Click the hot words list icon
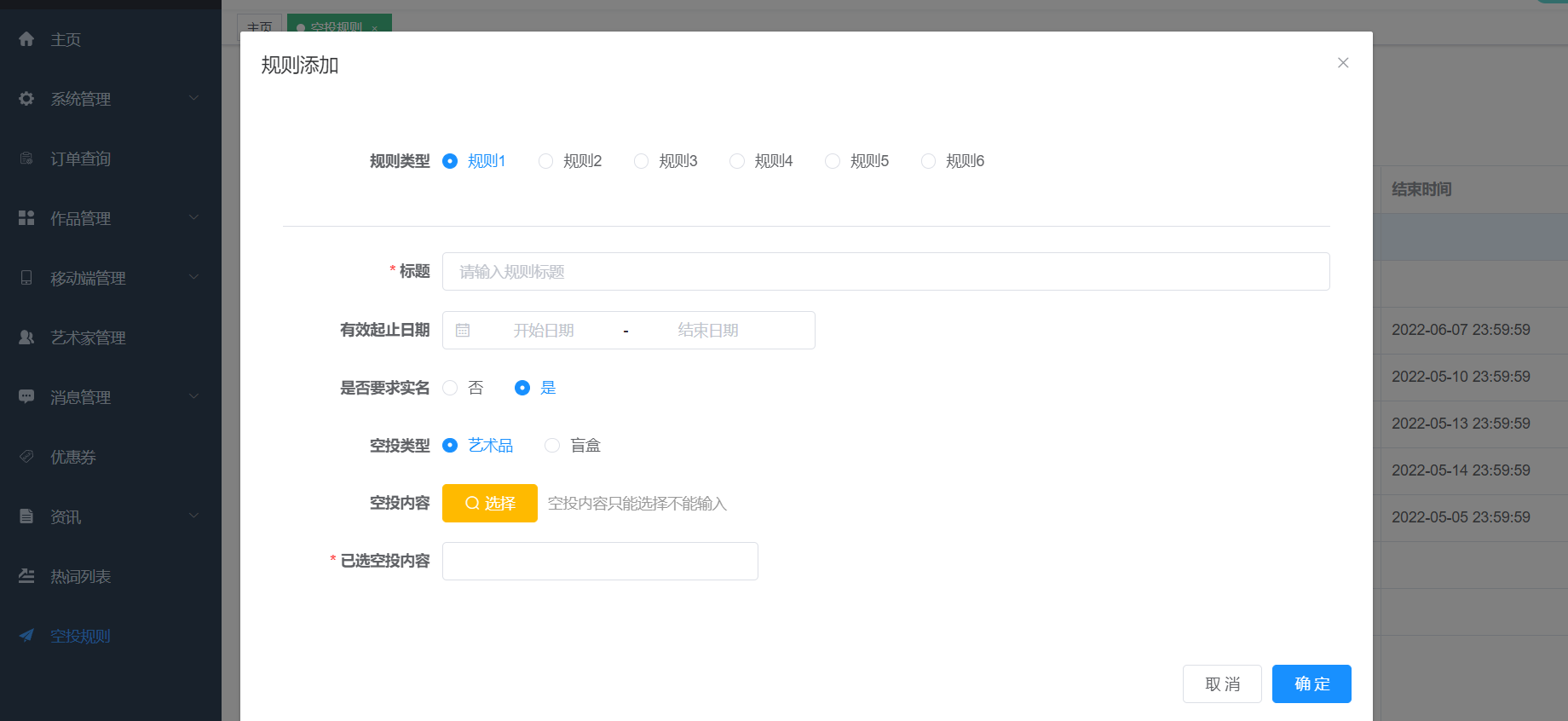1568x721 pixels. point(26,576)
